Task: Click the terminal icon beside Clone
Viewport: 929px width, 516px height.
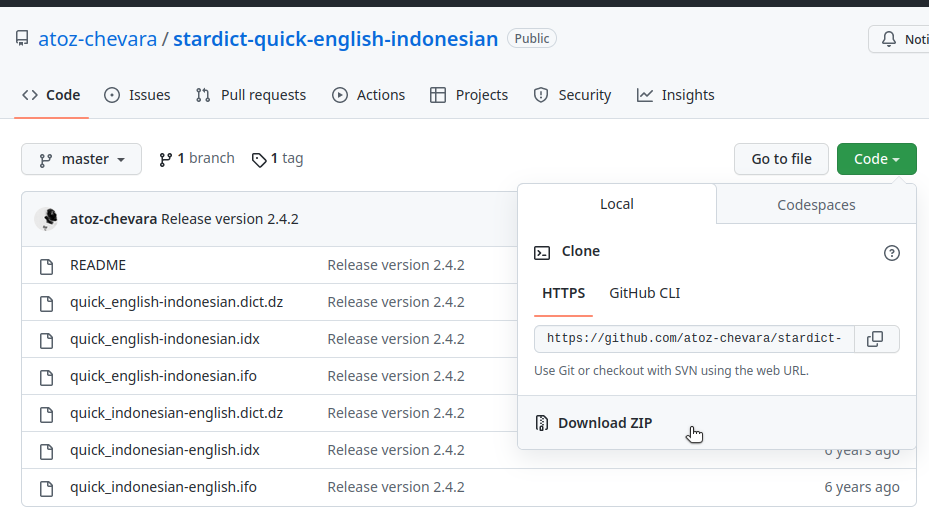Action: tap(542, 252)
